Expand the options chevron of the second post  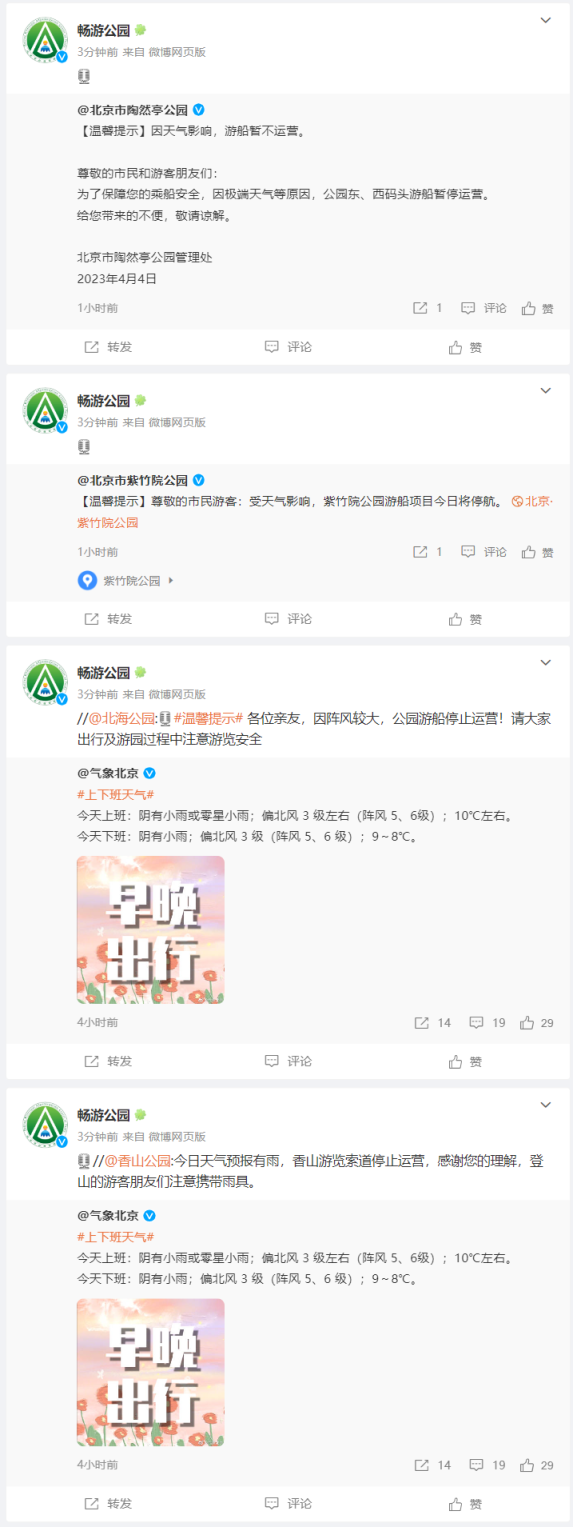546,391
